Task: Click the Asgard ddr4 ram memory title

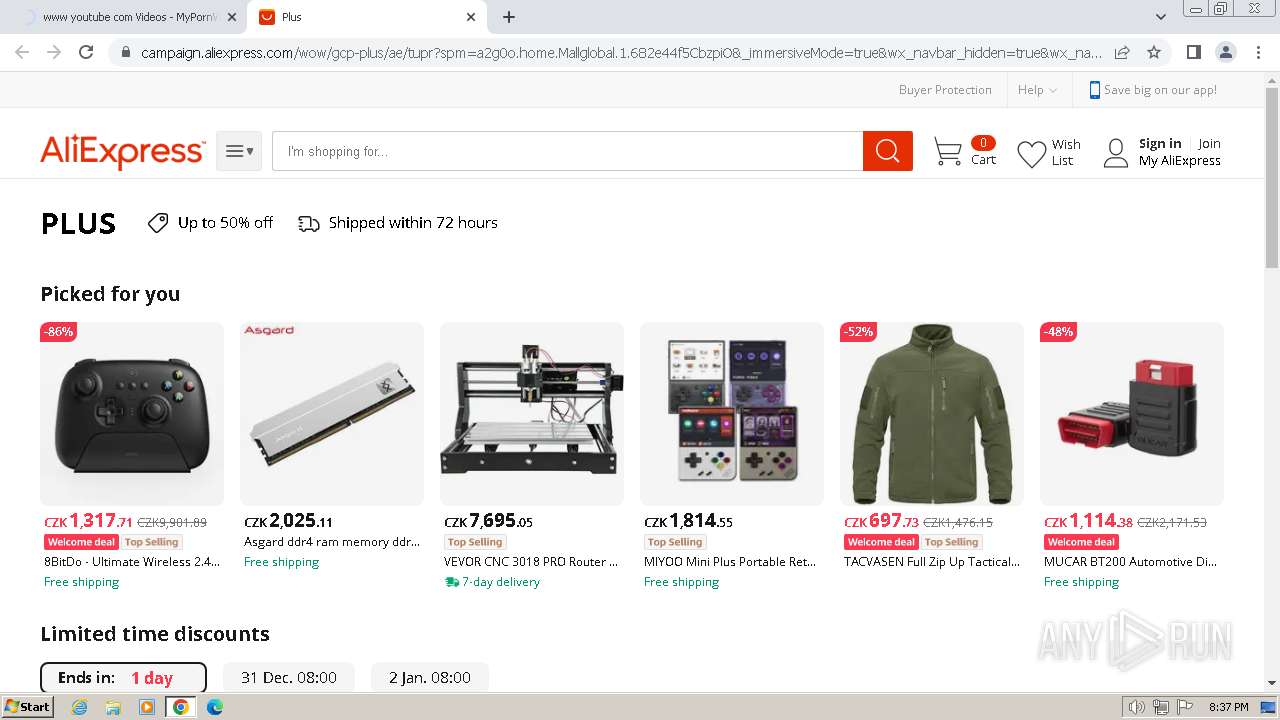Action: click(332, 542)
